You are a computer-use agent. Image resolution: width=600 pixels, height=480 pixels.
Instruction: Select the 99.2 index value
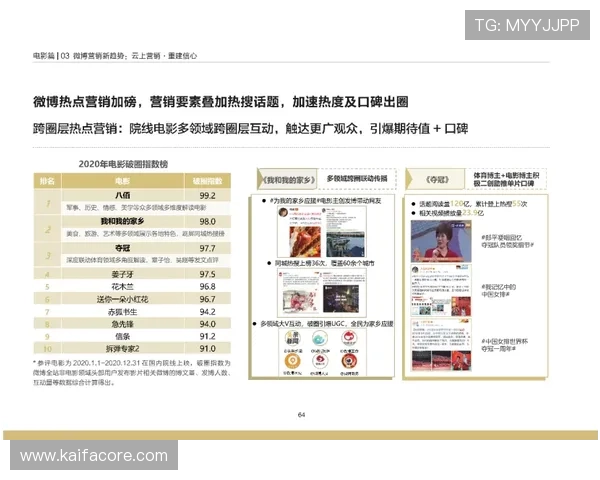point(207,196)
